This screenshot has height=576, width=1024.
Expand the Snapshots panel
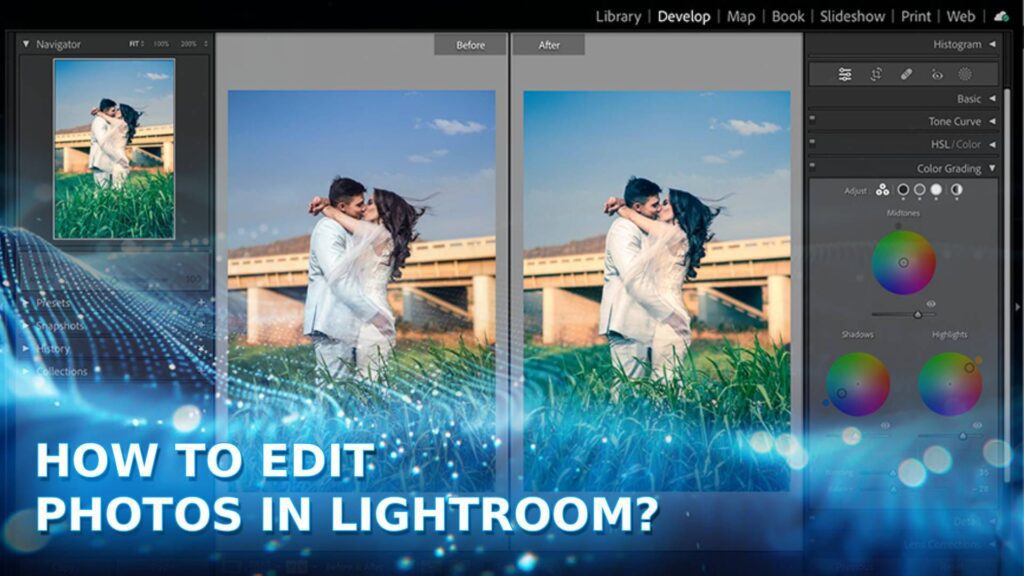25,325
